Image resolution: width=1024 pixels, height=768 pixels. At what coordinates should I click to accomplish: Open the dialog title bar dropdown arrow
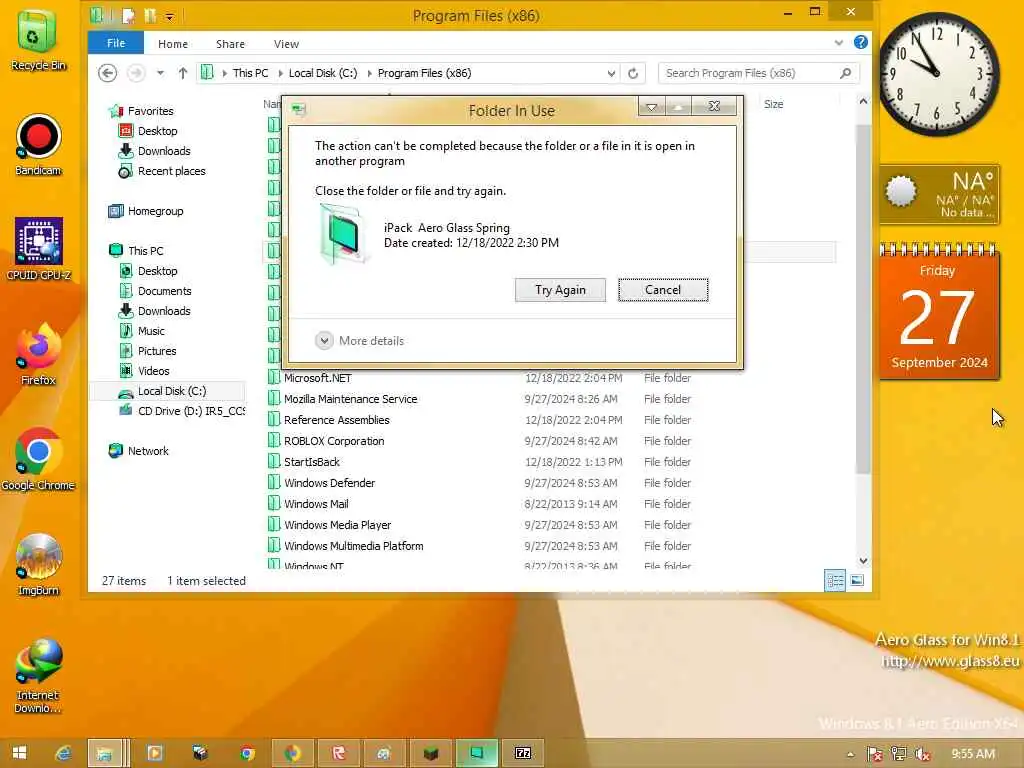(652, 106)
